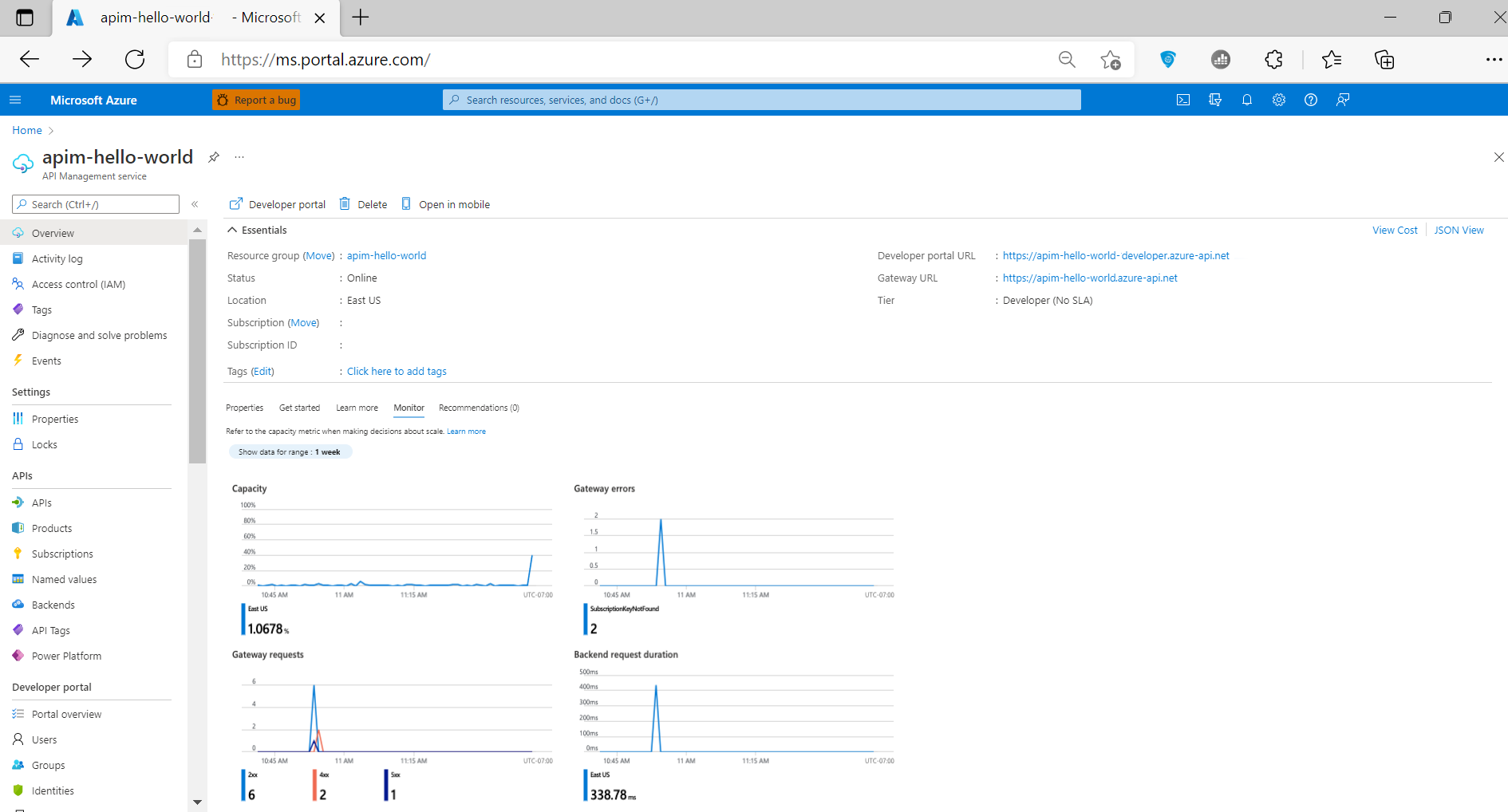Open the more options (...) menu
This screenshot has height=812, width=1508.
(x=239, y=157)
